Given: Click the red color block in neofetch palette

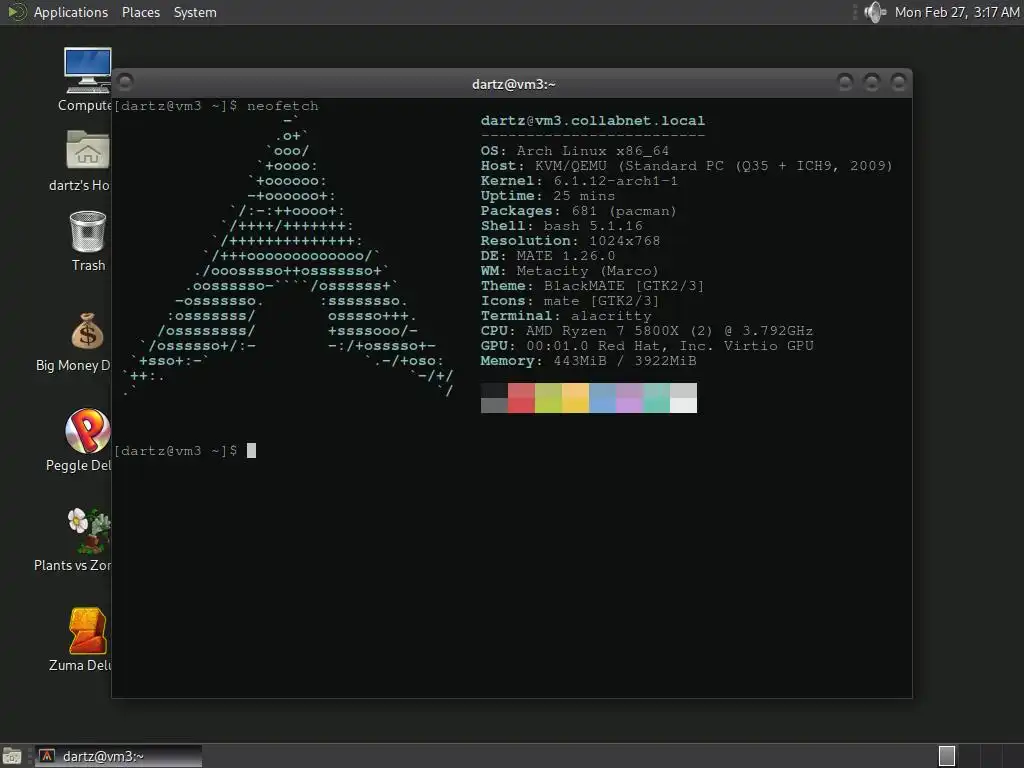Looking at the screenshot, I should point(521,398).
